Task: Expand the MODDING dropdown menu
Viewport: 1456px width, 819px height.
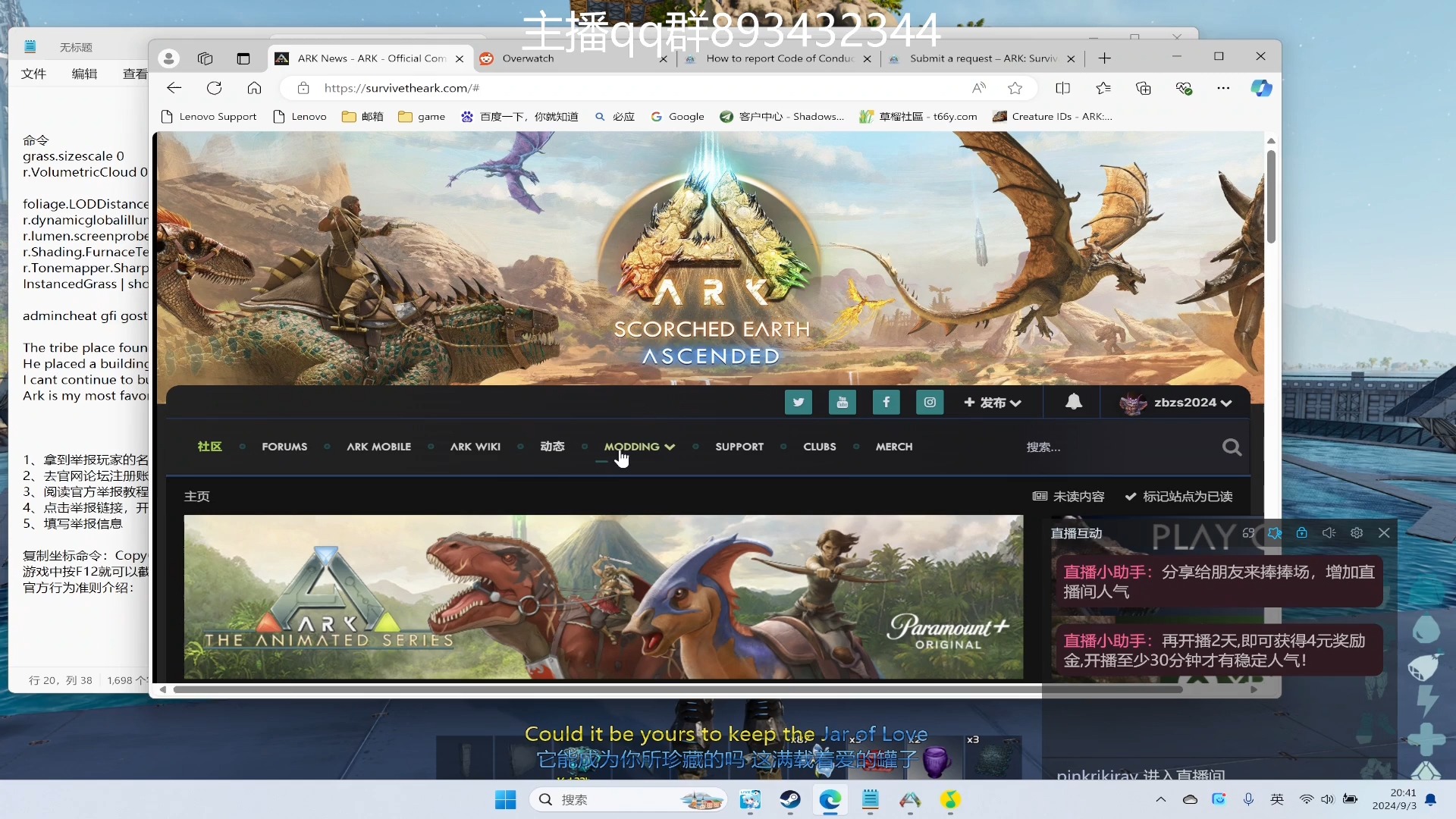Action: pos(639,447)
